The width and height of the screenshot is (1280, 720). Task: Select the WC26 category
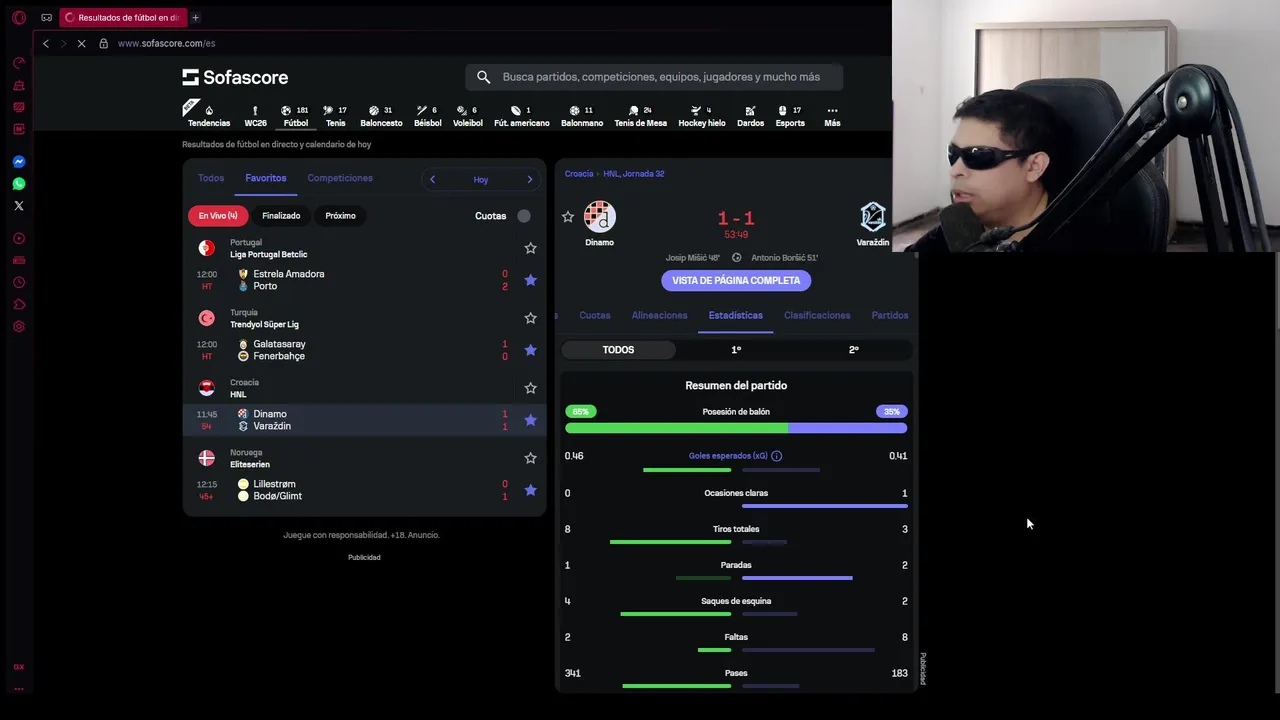coord(255,116)
